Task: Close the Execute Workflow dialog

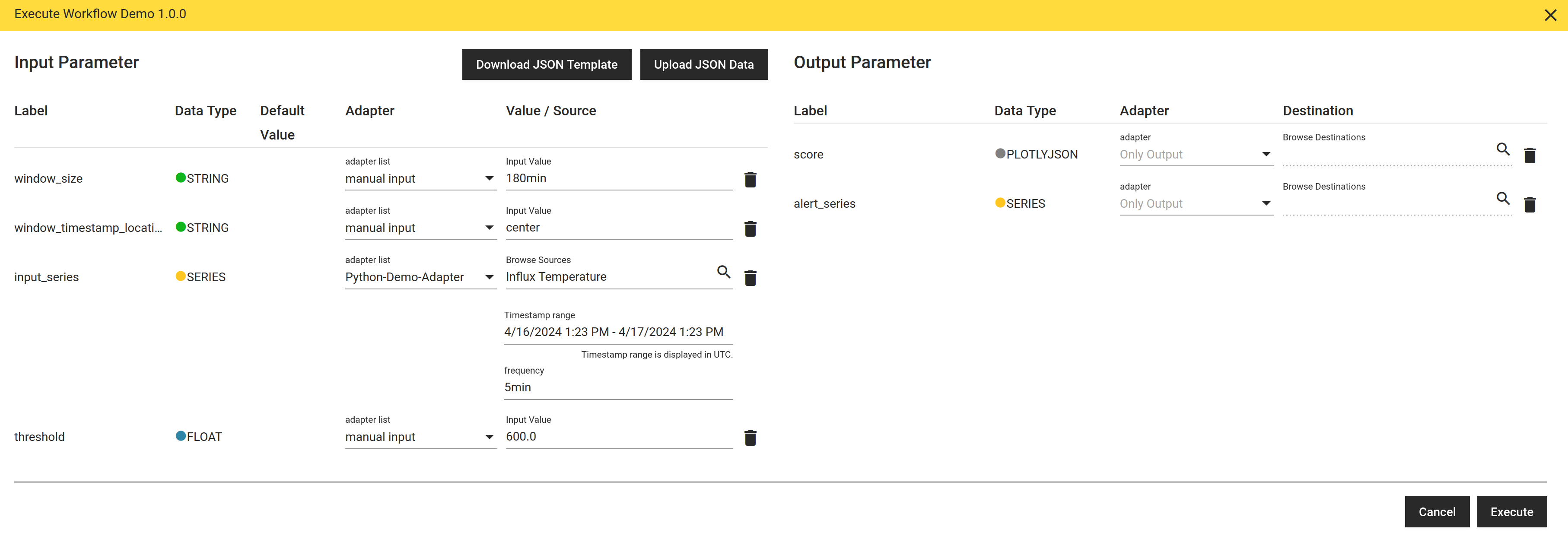Action: (1550, 15)
